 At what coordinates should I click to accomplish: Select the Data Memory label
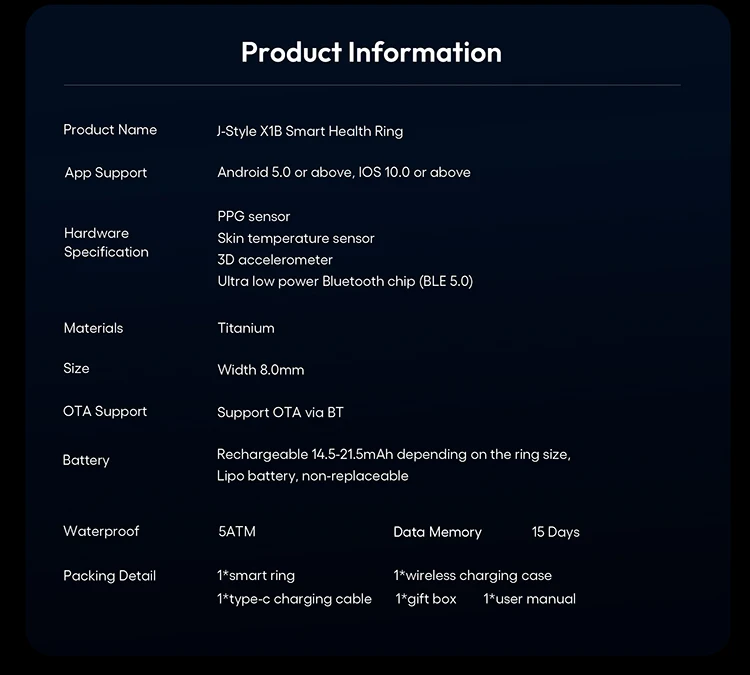[x=437, y=532]
